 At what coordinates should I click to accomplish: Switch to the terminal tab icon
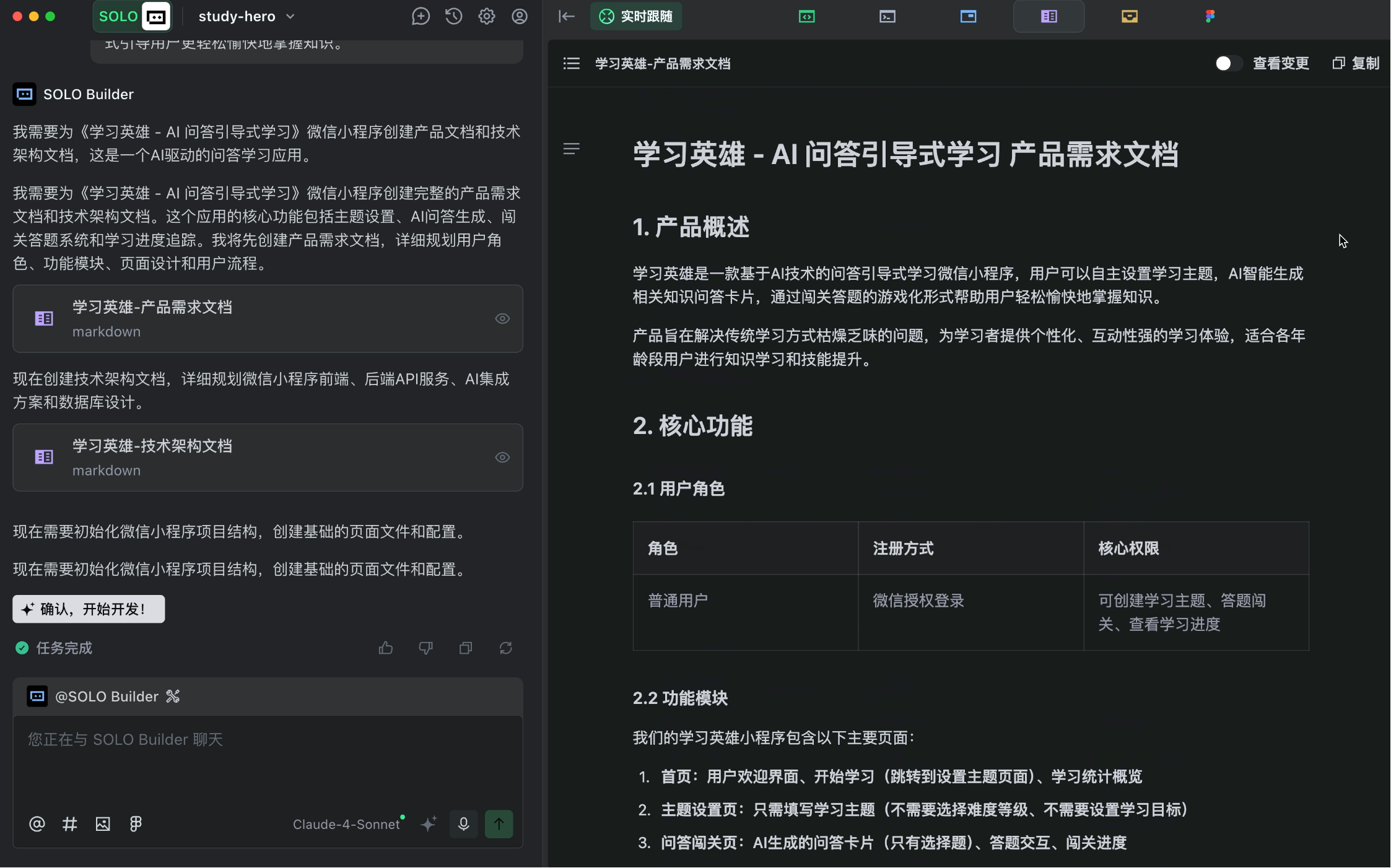pyautogui.click(x=887, y=17)
